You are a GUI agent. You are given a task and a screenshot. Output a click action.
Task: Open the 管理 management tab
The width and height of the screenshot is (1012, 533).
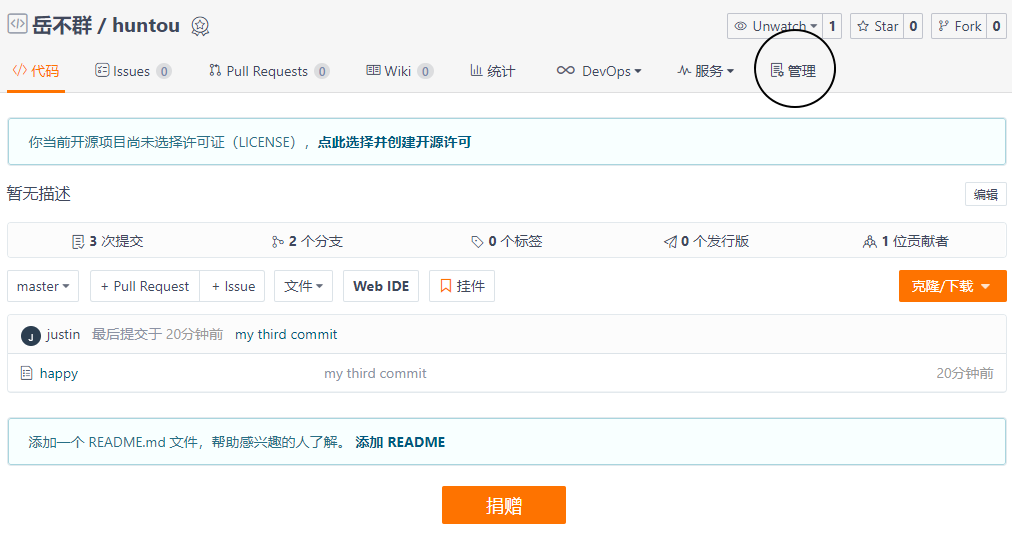793,71
